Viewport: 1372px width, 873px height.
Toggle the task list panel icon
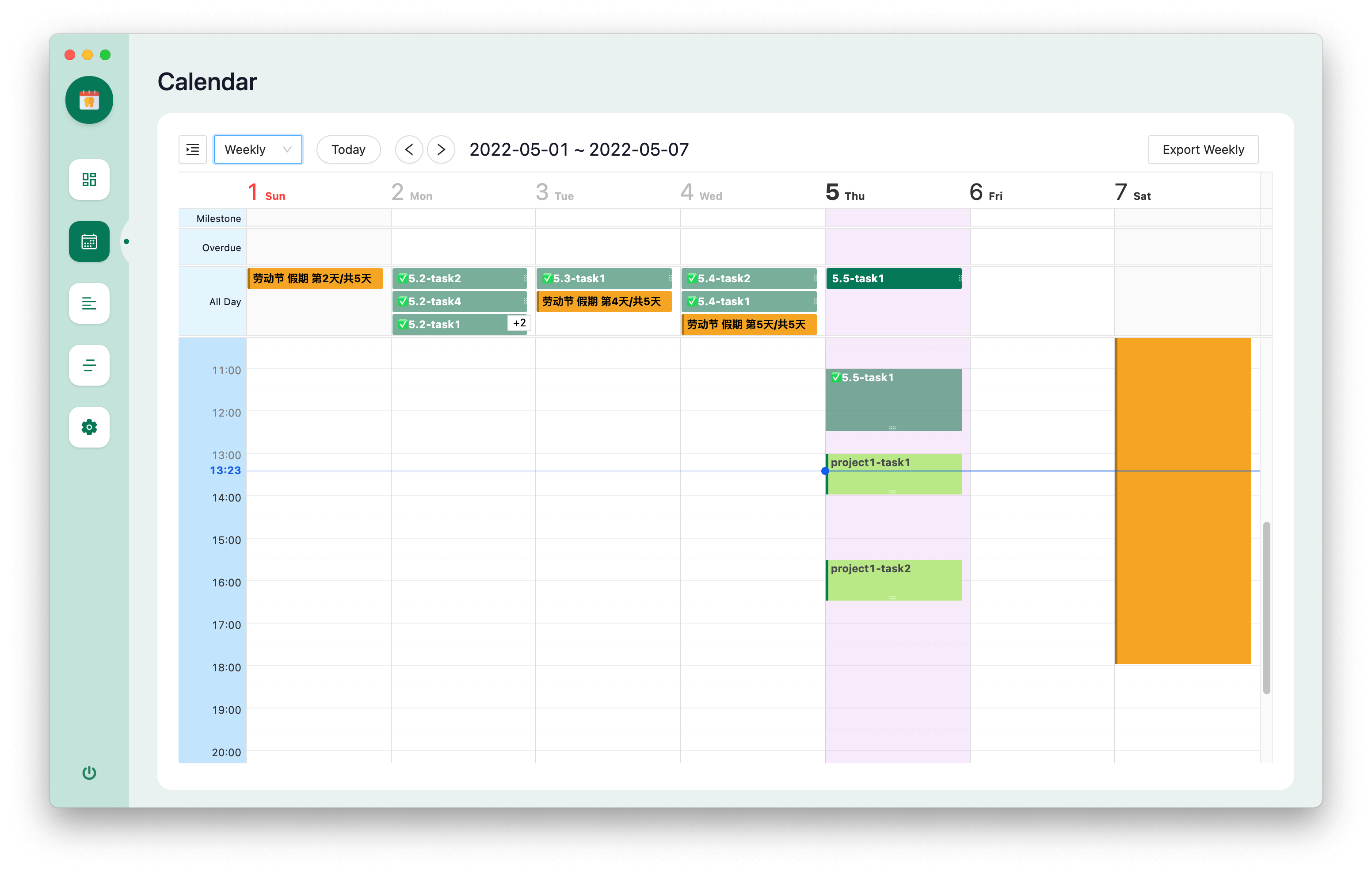(x=193, y=149)
